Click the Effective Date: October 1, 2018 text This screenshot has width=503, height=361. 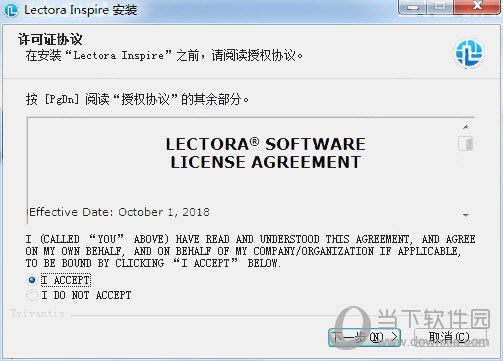coord(119,212)
